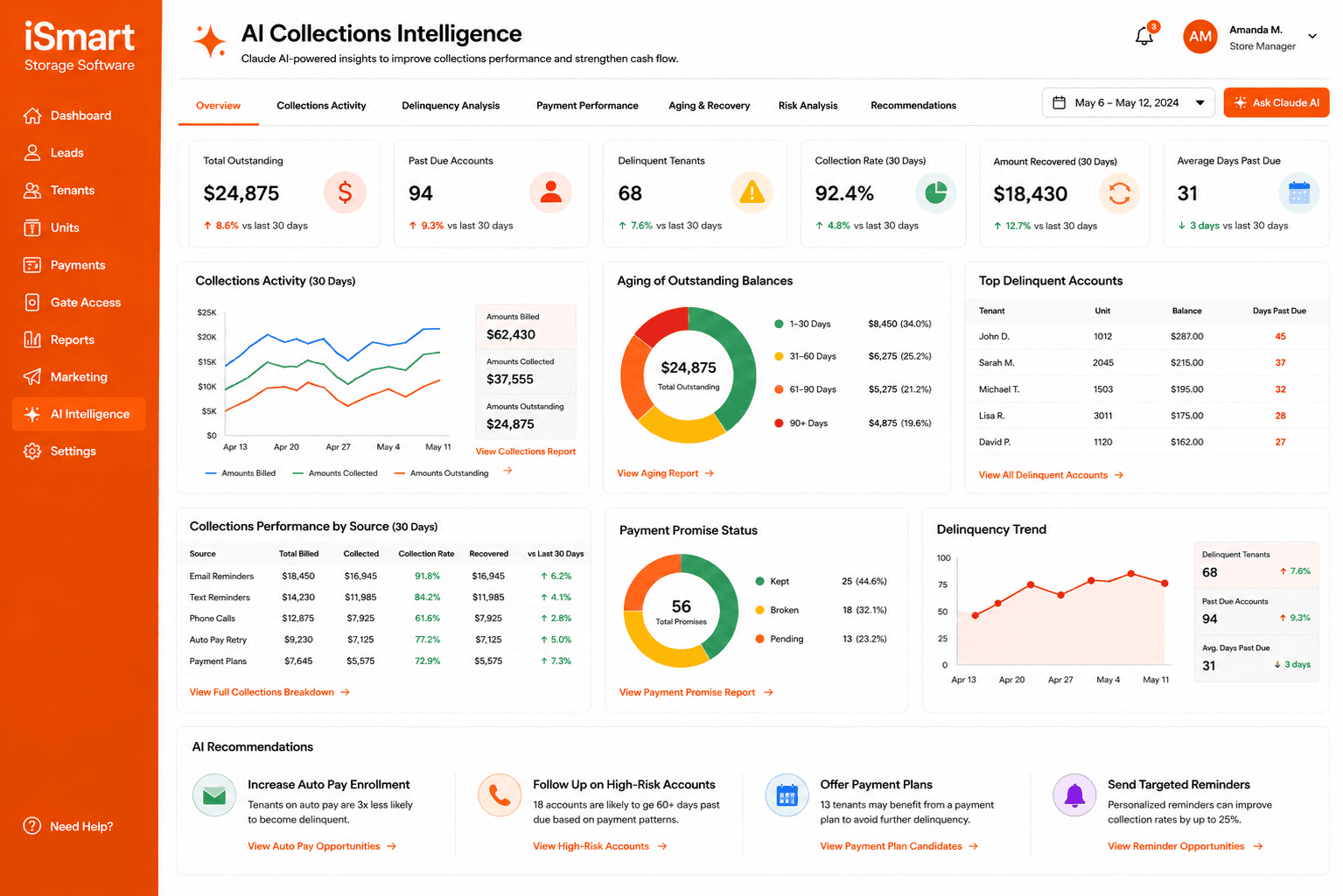Click the Marketing megaphone icon
This screenshot has height=896, width=1343.
[32, 377]
